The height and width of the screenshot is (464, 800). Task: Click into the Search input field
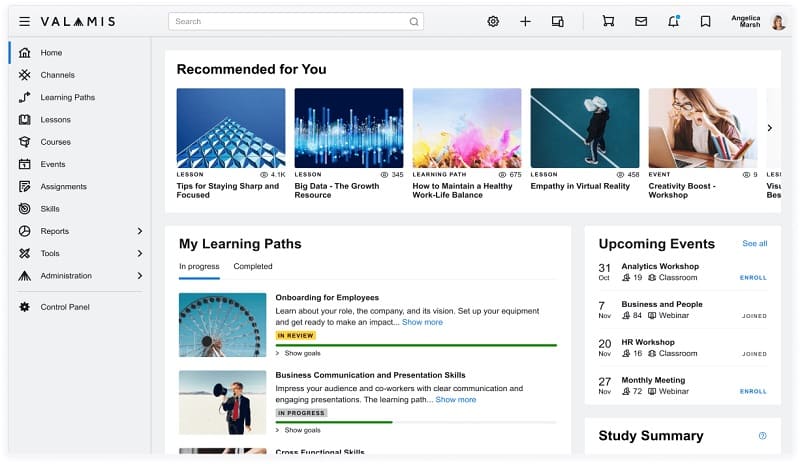point(296,21)
